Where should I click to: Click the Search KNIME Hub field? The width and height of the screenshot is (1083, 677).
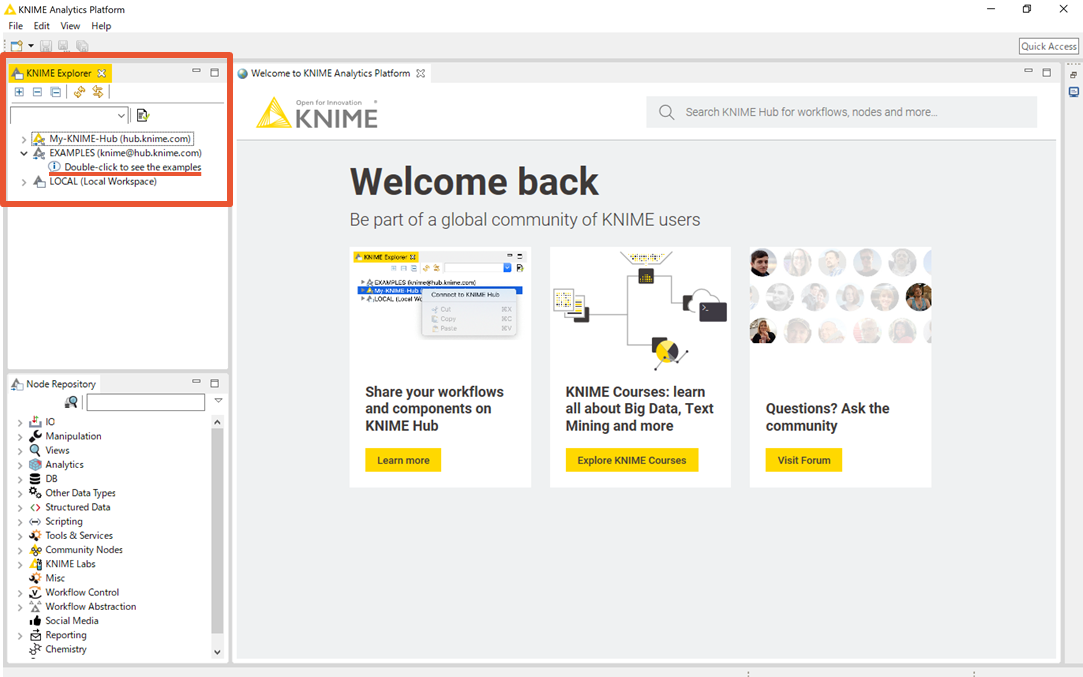(x=841, y=112)
